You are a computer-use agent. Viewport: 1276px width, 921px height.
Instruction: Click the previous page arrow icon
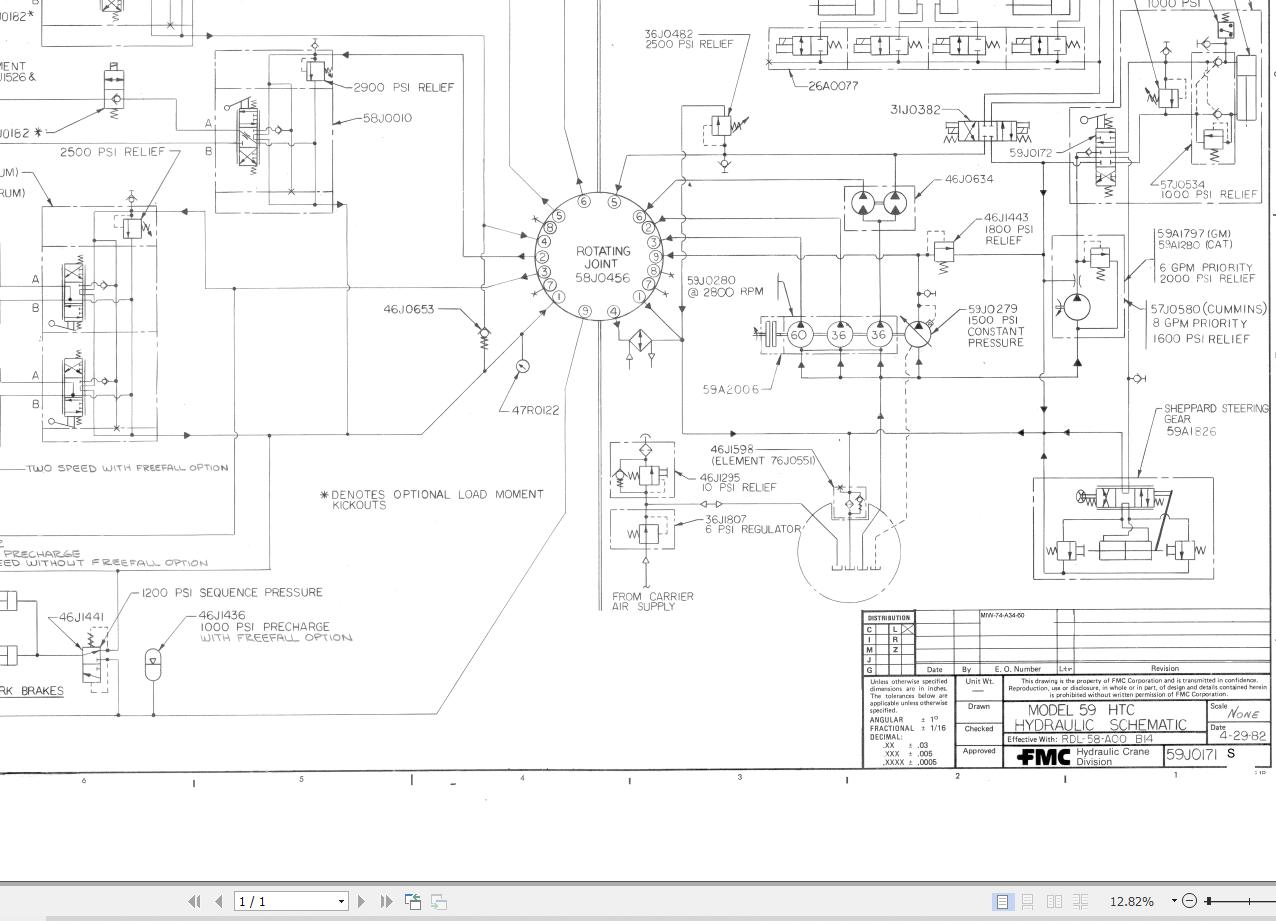click(218, 901)
